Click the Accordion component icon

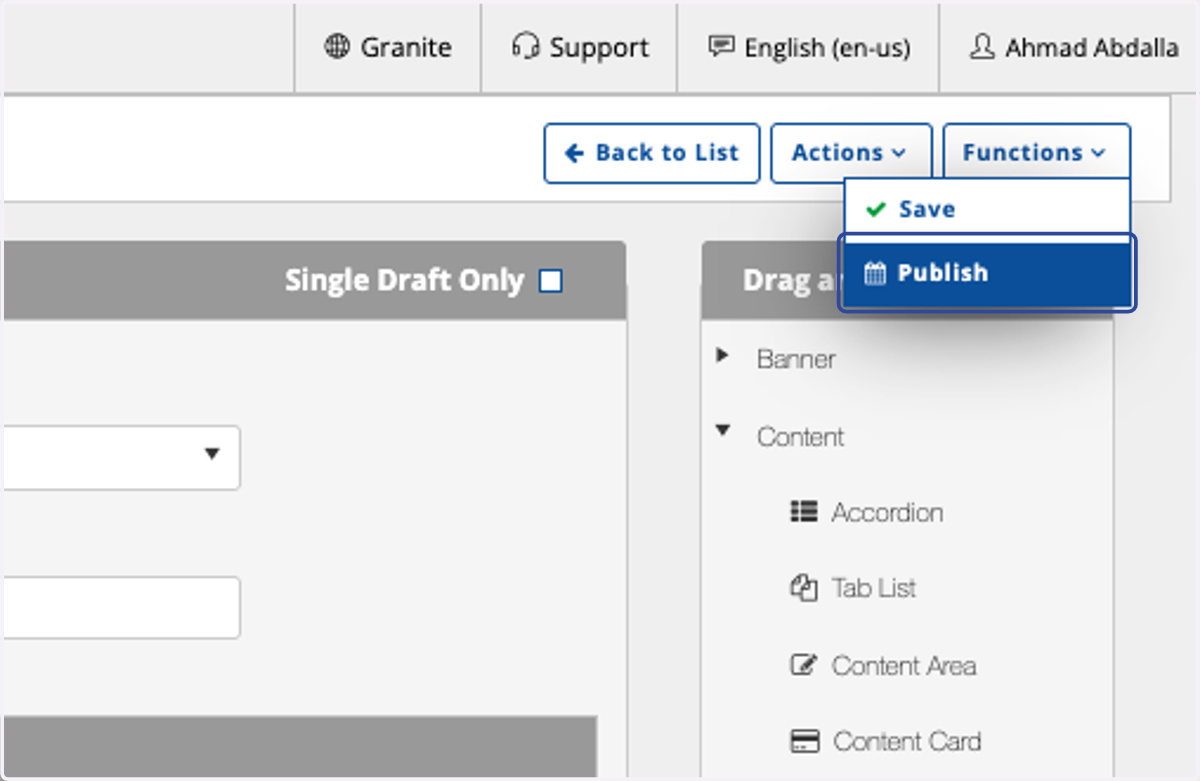pos(804,512)
